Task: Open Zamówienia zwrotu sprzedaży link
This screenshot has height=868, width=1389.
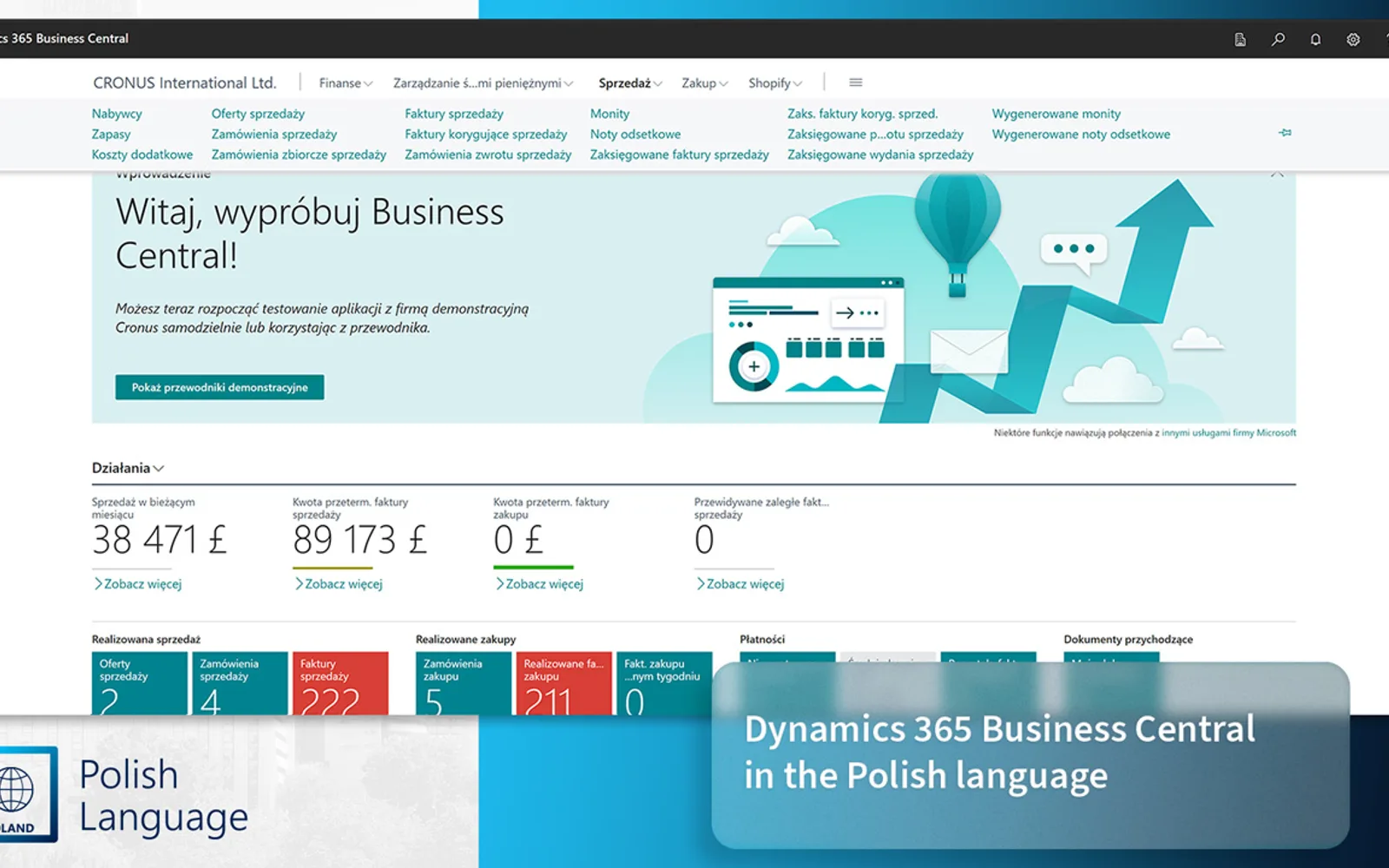Action: click(488, 155)
